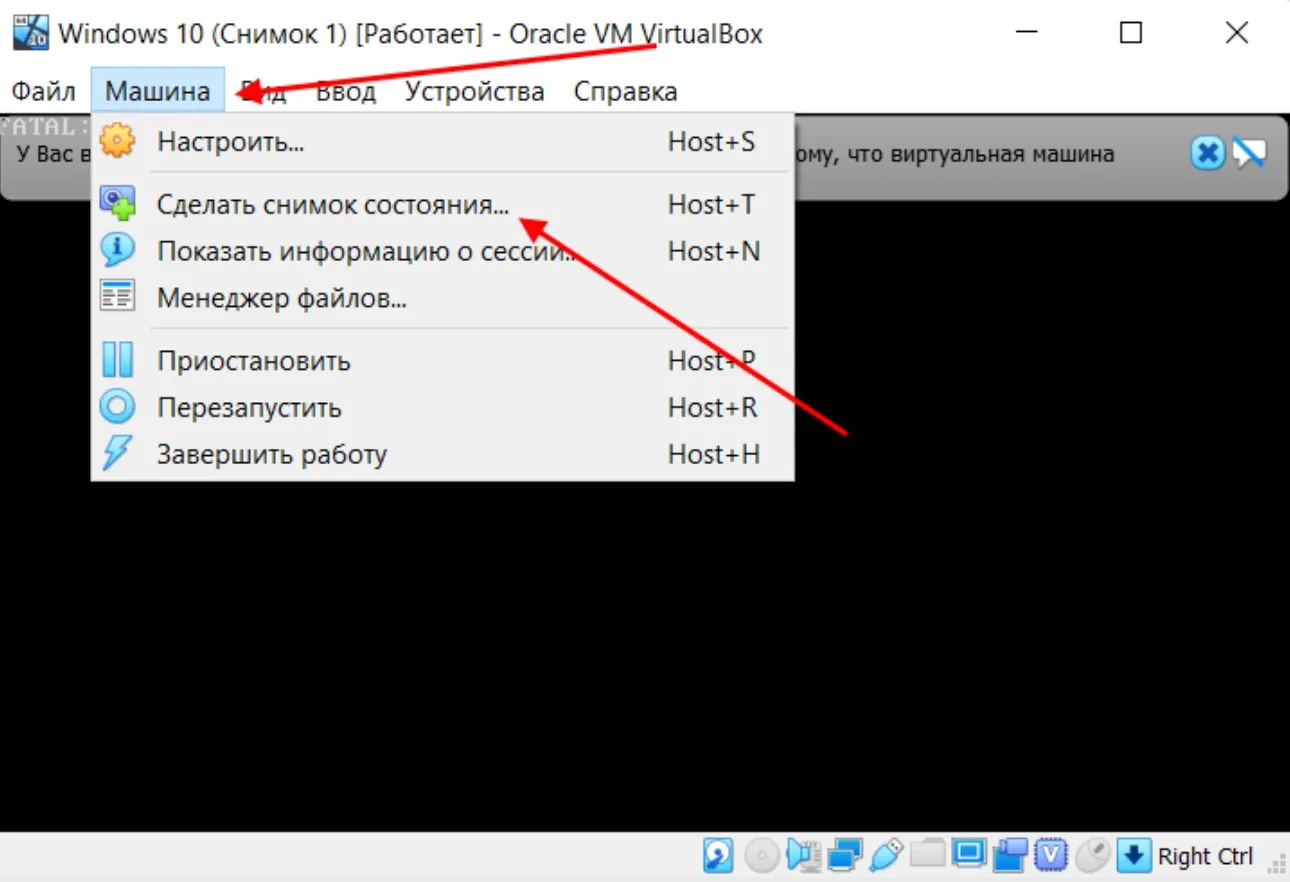Choose Показать информацию о сессии
This screenshot has height=882, width=1290.
(x=442, y=251)
